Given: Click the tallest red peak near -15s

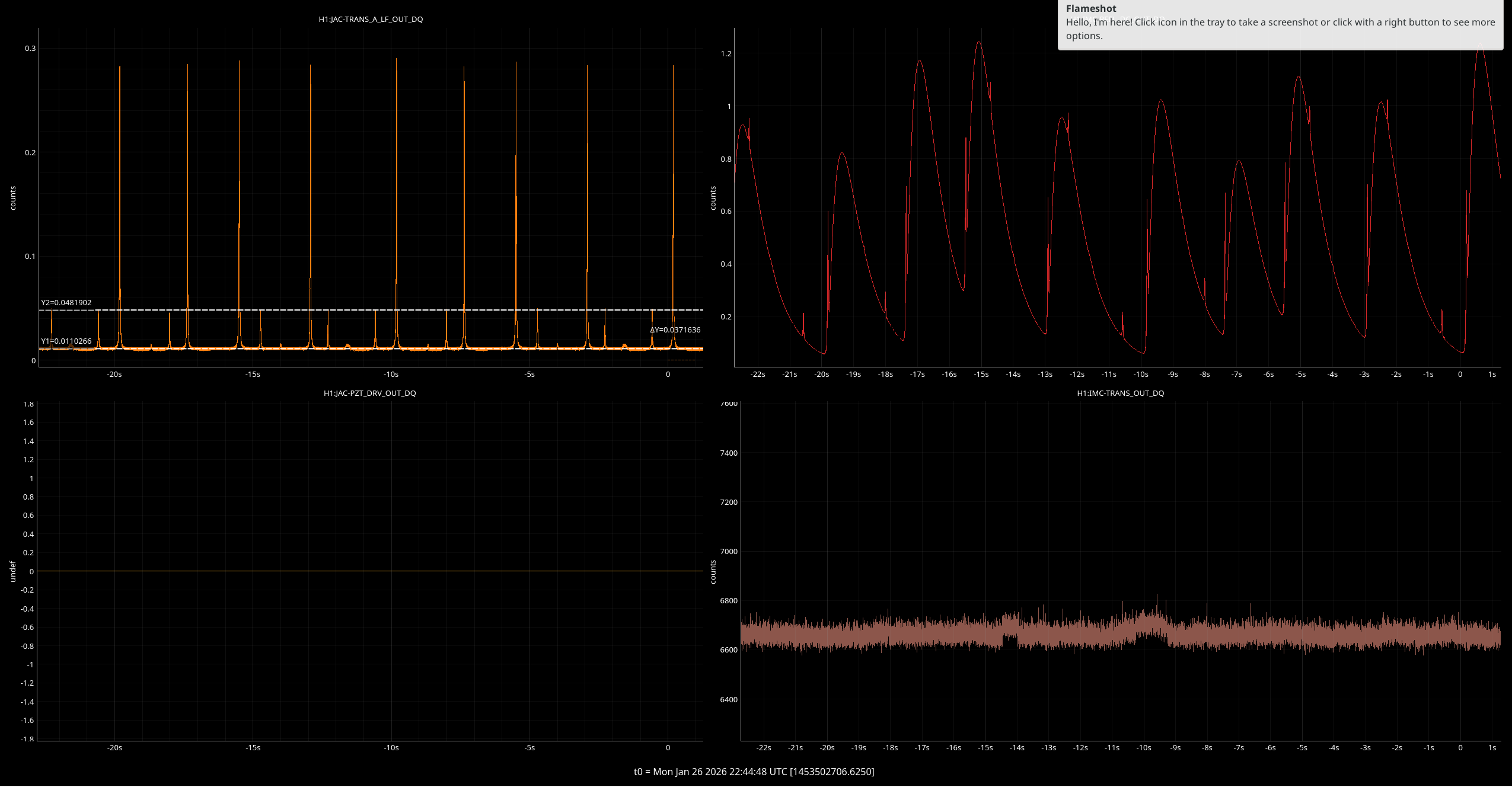Looking at the screenshot, I should [978, 43].
